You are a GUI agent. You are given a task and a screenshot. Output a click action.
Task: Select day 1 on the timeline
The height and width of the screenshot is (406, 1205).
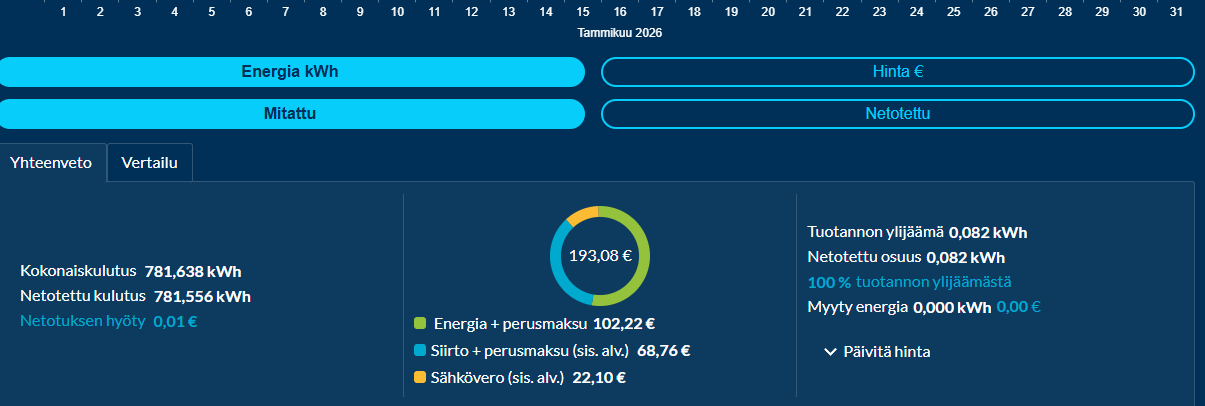point(63,12)
